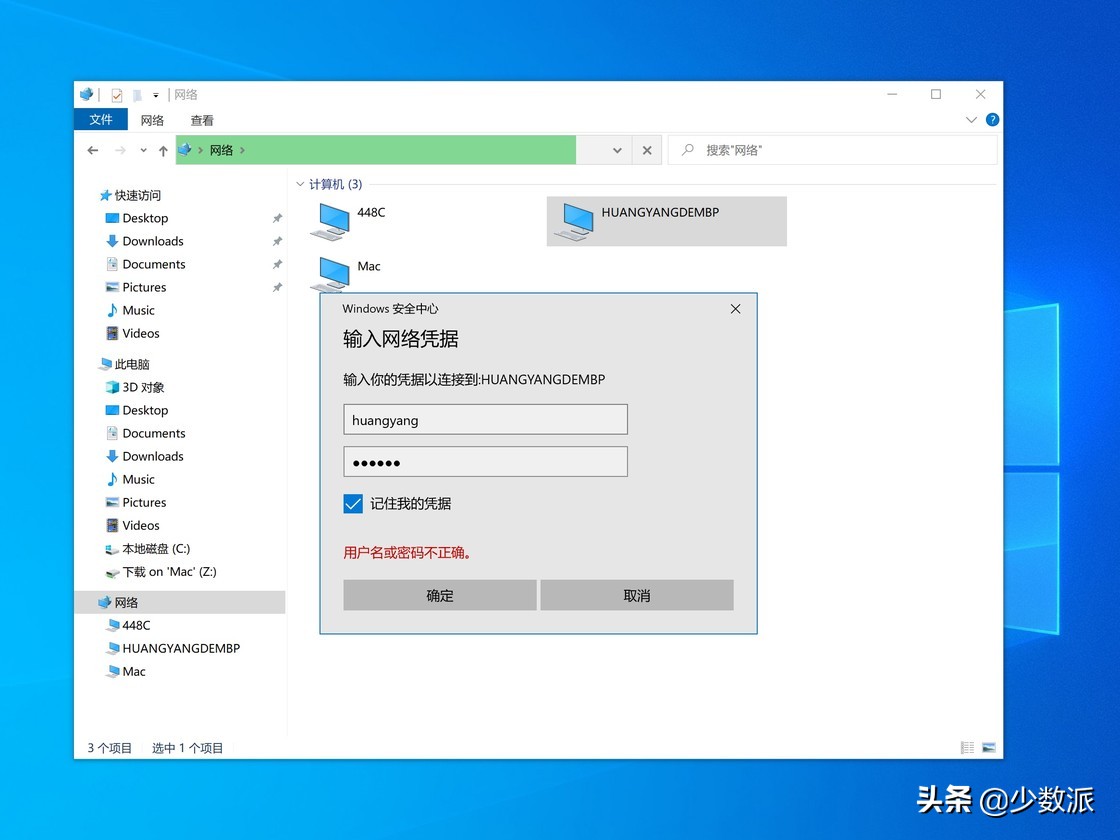Go up one folder level
This screenshot has width=1120, height=840.
point(163,150)
